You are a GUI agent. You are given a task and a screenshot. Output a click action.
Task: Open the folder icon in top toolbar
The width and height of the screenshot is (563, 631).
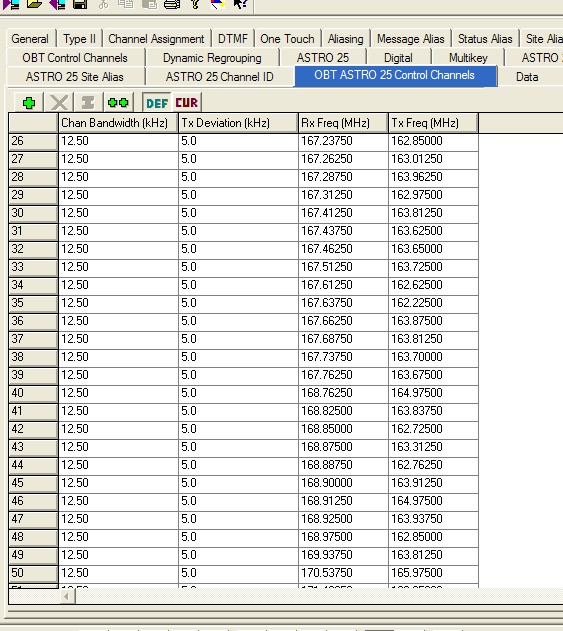click(x=34, y=4)
